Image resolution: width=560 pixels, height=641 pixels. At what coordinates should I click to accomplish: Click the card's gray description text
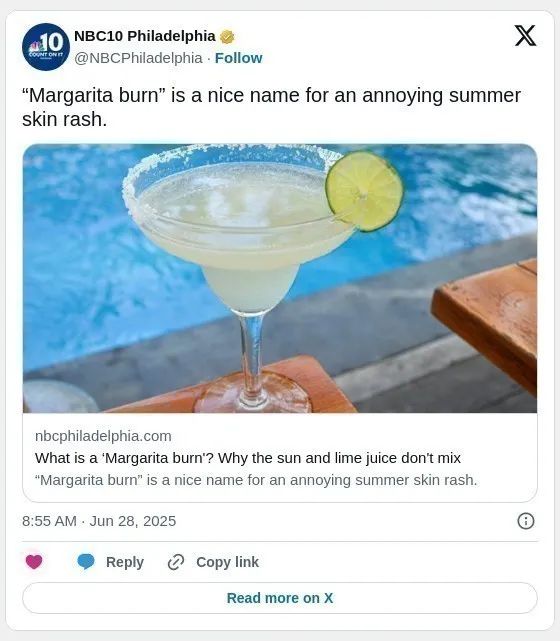click(256, 480)
